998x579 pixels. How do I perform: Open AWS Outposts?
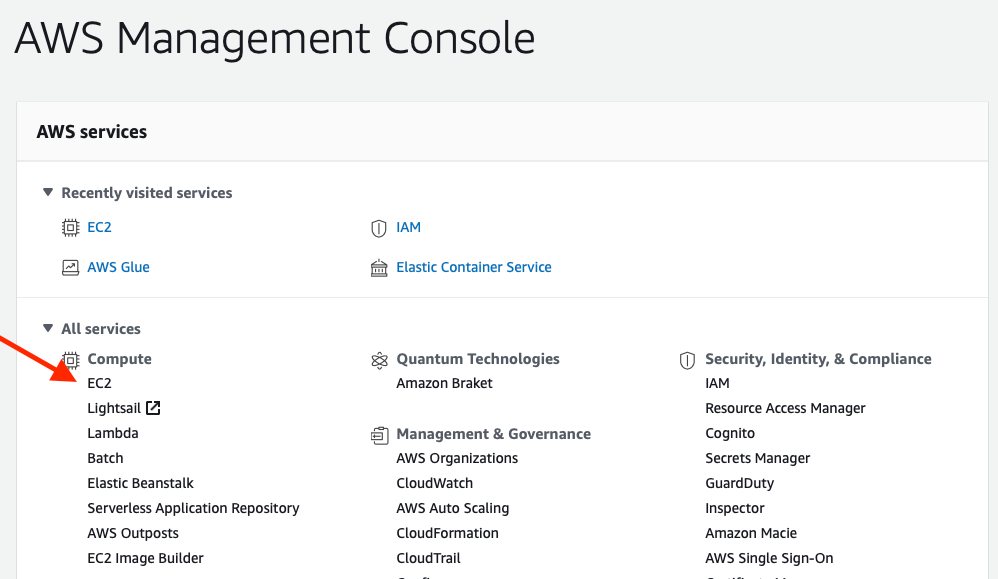(133, 533)
